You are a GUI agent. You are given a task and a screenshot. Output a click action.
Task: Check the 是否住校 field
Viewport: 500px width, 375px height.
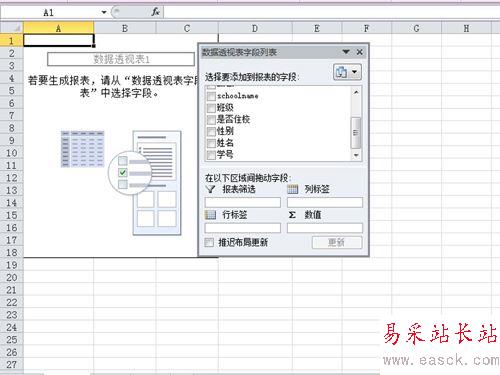click(211, 120)
